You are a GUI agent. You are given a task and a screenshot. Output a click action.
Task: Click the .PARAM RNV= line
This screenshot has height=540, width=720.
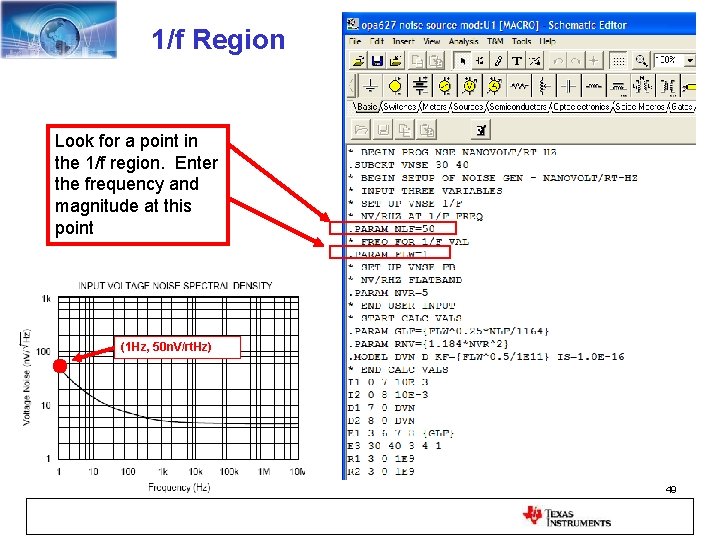pyautogui.click(x=428, y=343)
